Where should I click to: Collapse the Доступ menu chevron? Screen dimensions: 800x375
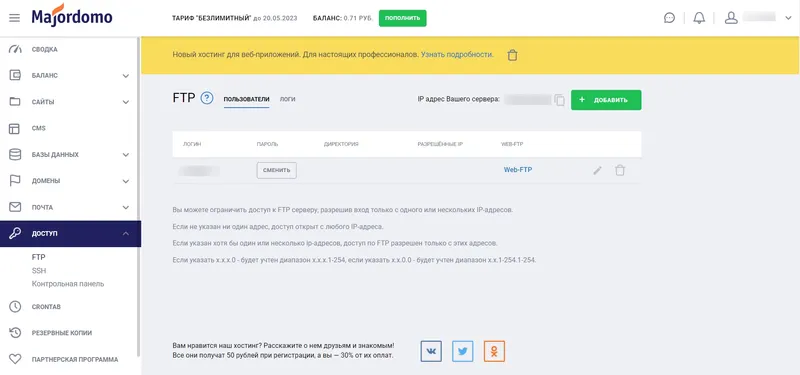point(126,234)
